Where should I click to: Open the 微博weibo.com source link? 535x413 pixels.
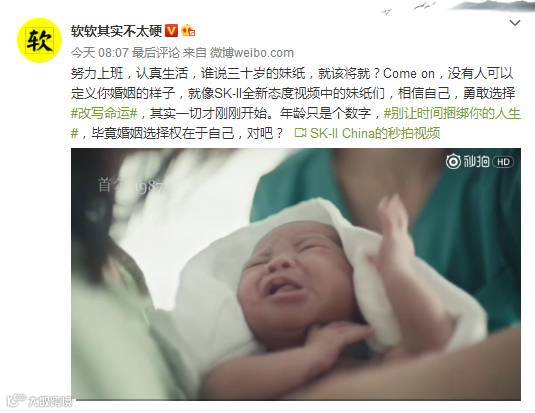click(x=252, y=53)
